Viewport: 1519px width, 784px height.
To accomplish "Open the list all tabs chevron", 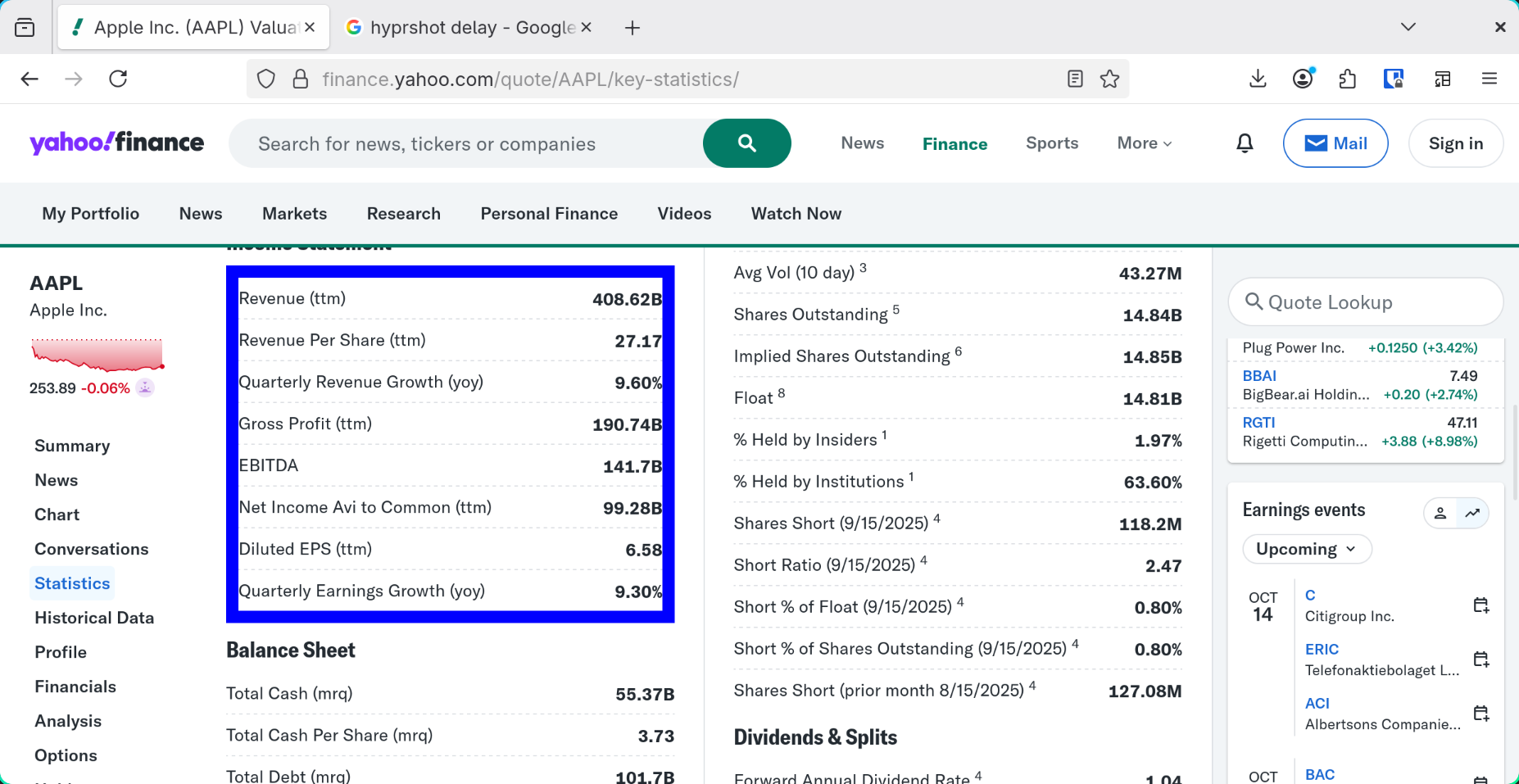I will click(1408, 27).
